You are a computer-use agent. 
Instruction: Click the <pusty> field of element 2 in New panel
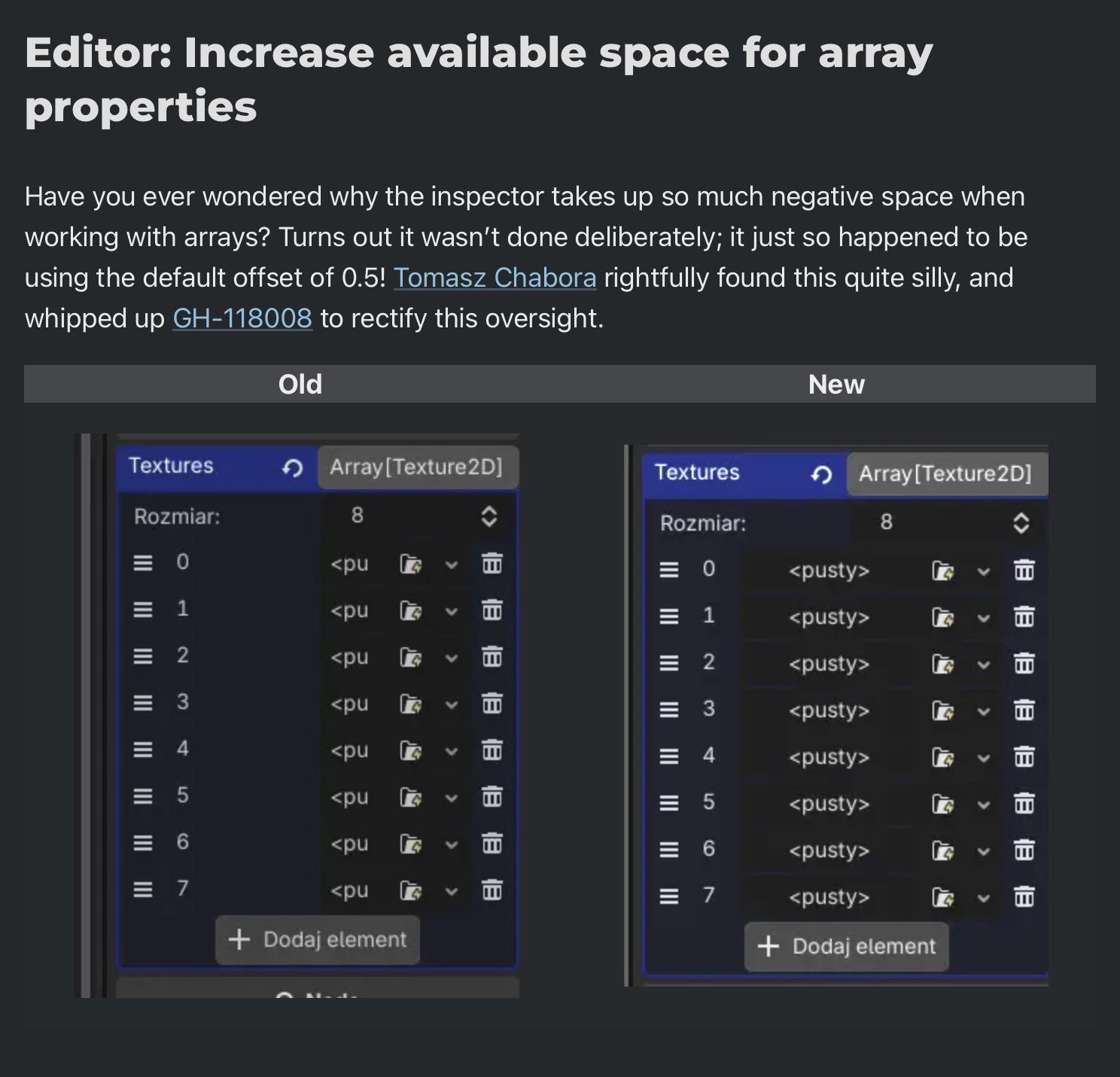click(829, 665)
